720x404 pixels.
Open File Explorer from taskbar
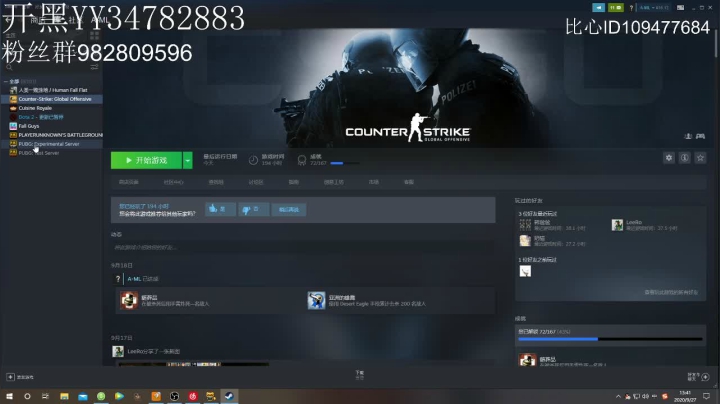point(64,396)
